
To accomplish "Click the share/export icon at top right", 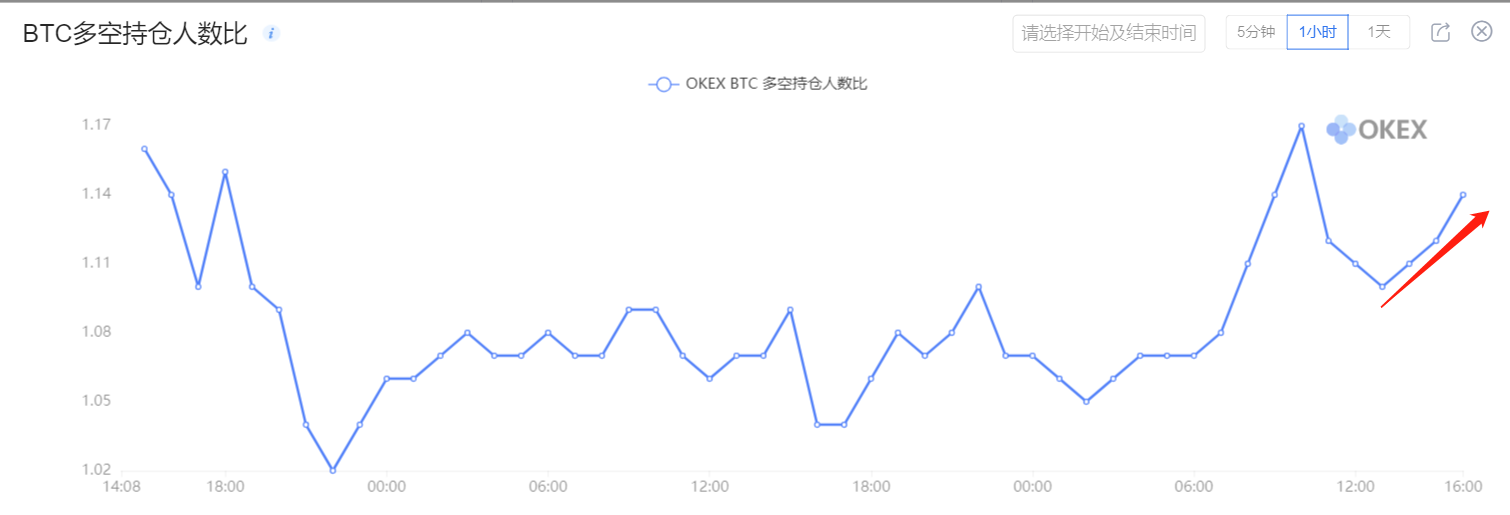I will click(x=1440, y=32).
